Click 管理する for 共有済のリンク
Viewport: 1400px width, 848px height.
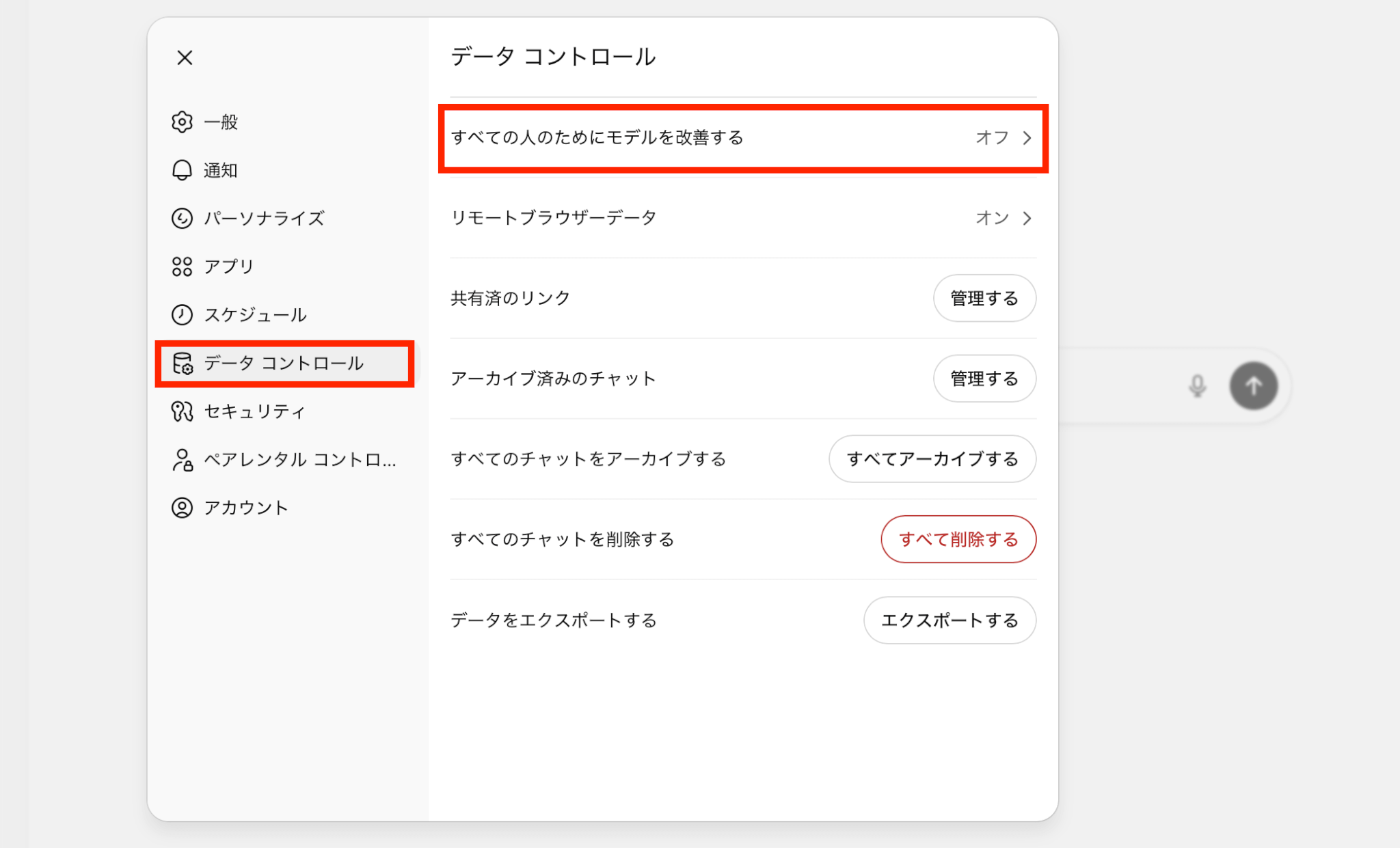tap(984, 299)
